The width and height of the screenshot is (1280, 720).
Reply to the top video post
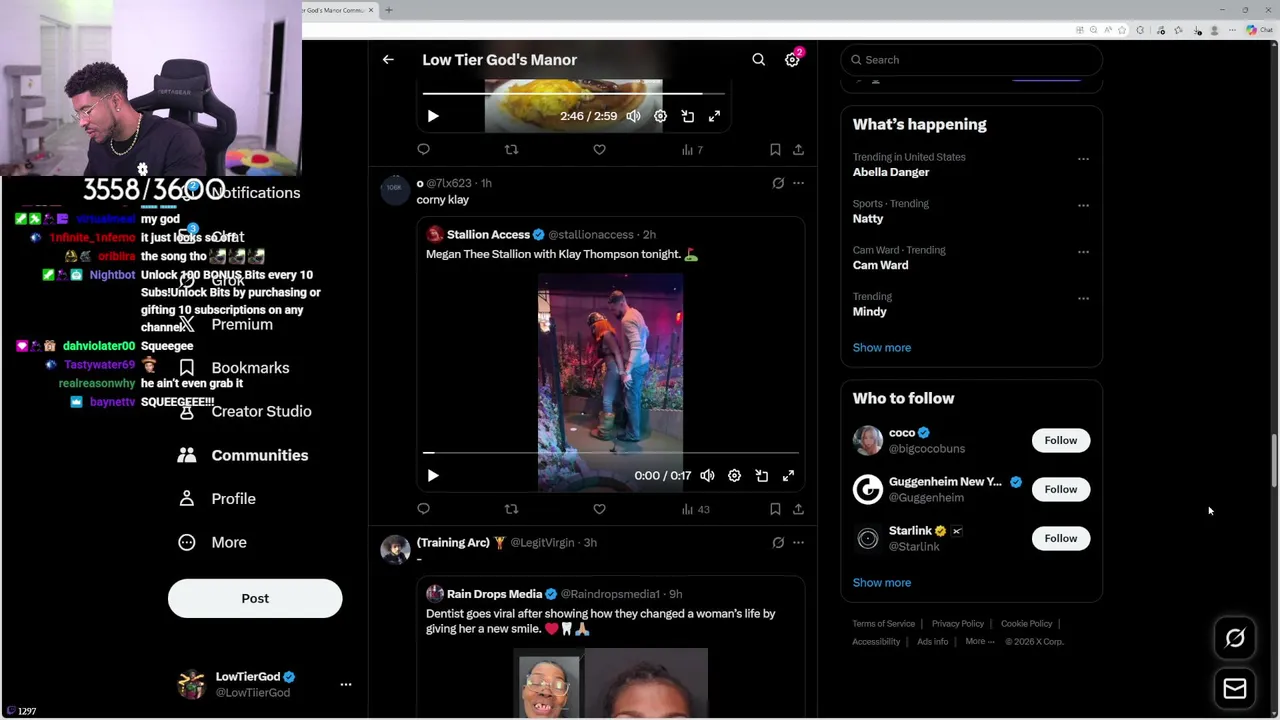tap(424, 149)
